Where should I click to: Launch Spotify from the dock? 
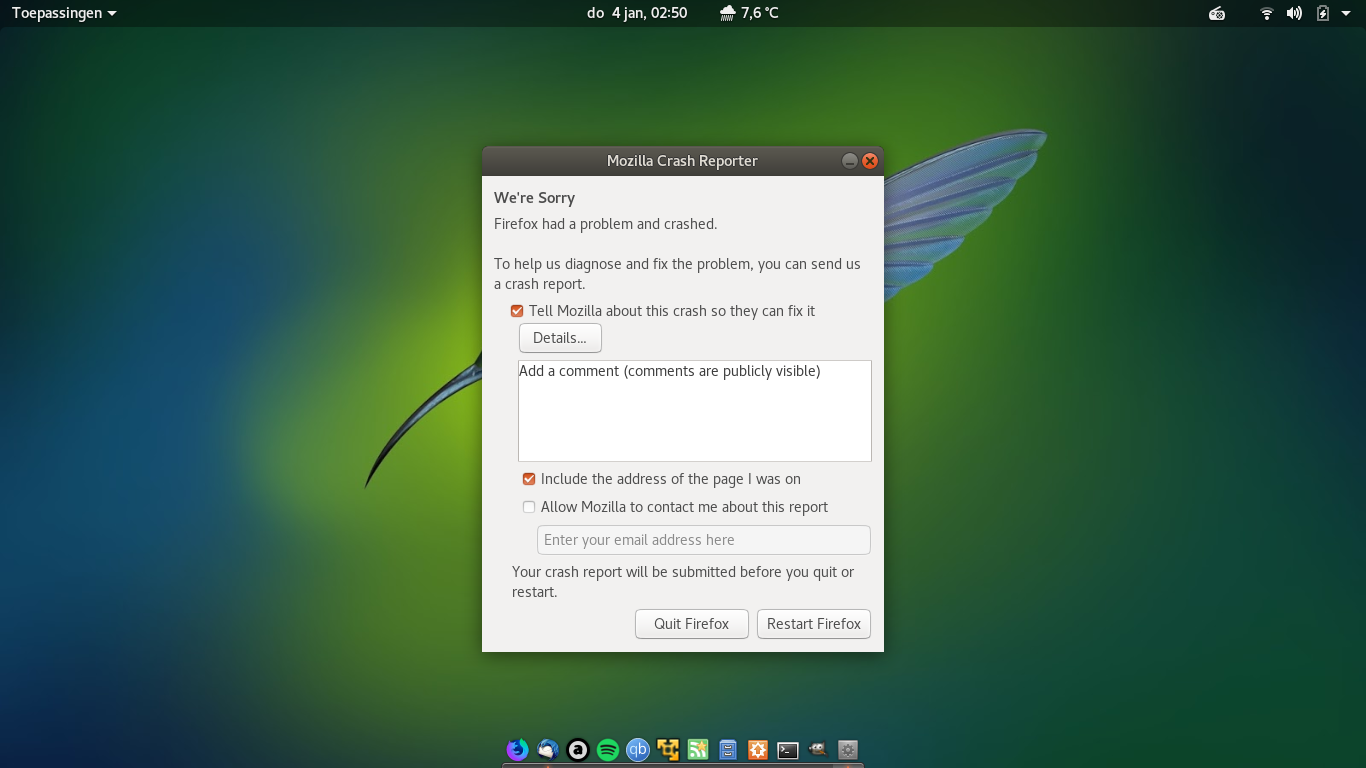tap(607, 749)
